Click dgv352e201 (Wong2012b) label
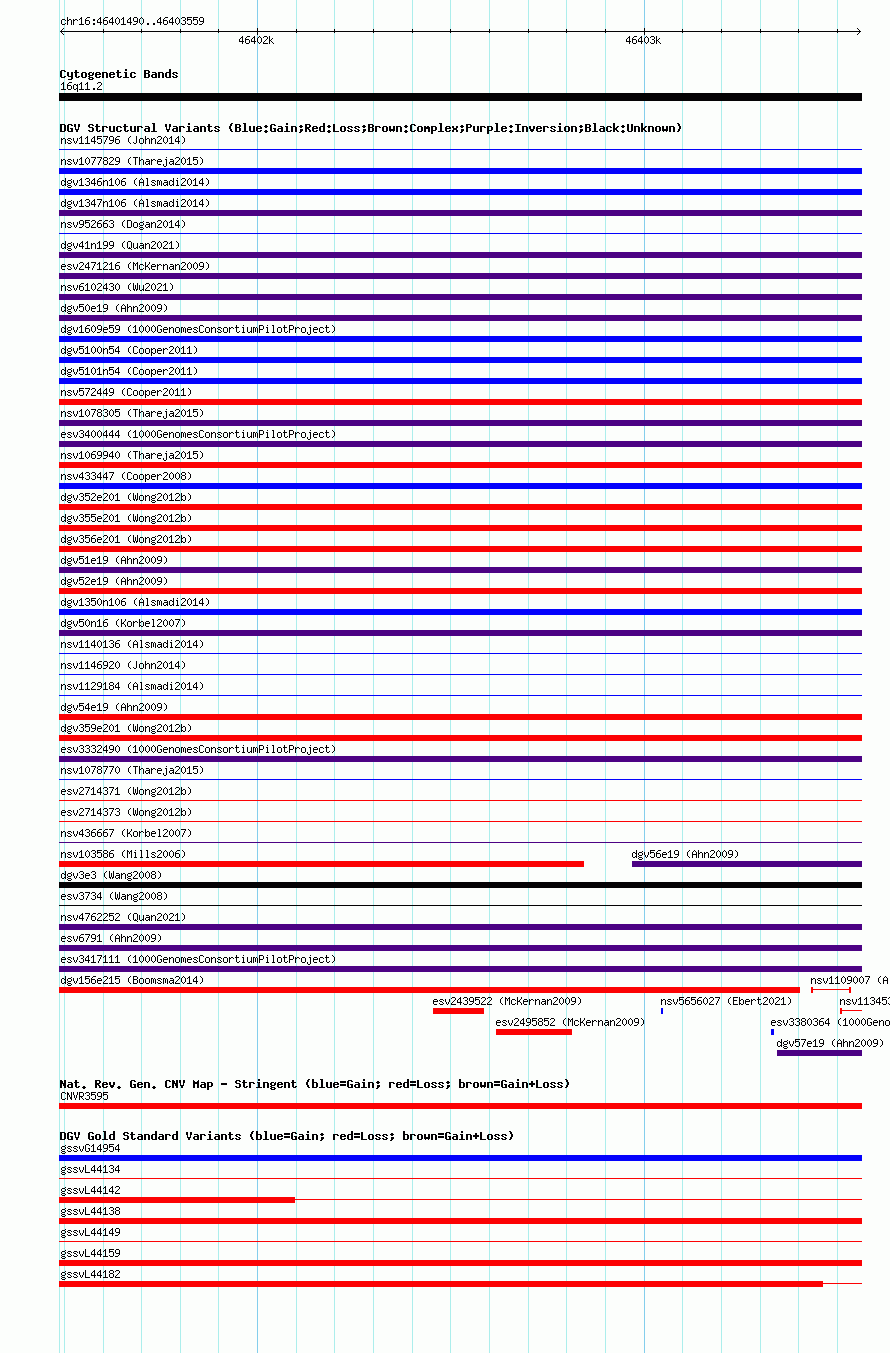The image size is (890, 1353). tap(126, 497)
